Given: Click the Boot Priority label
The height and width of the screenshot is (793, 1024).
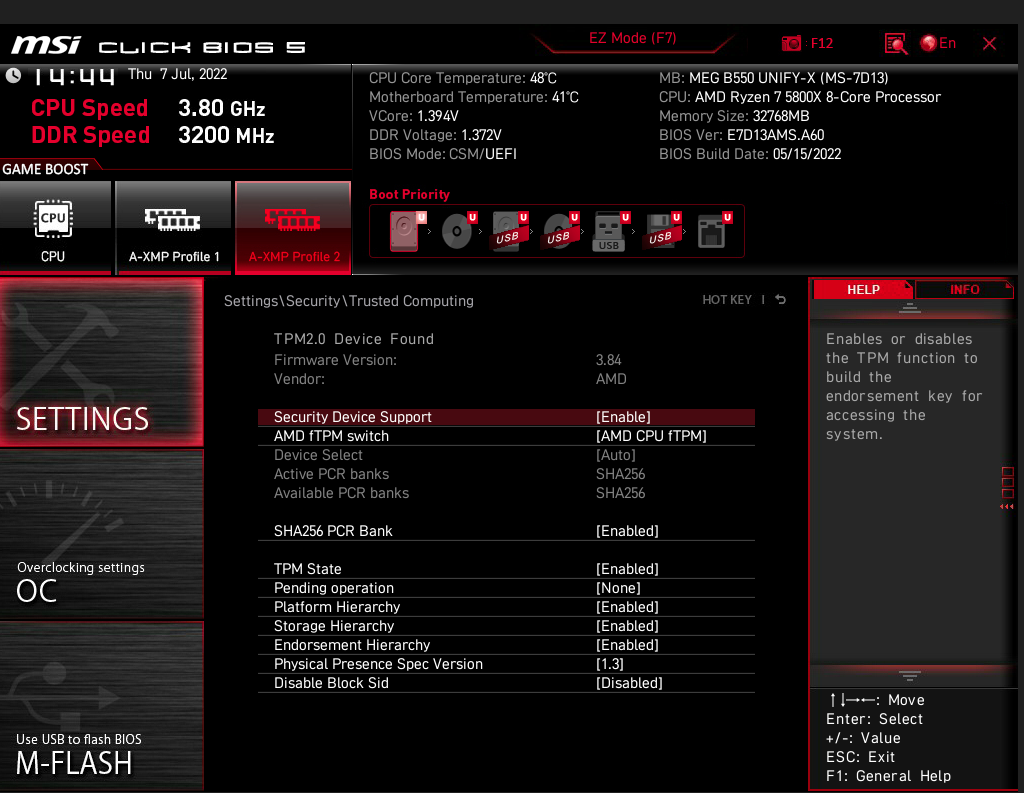Looking at the screenshot, I should (409, 194).
